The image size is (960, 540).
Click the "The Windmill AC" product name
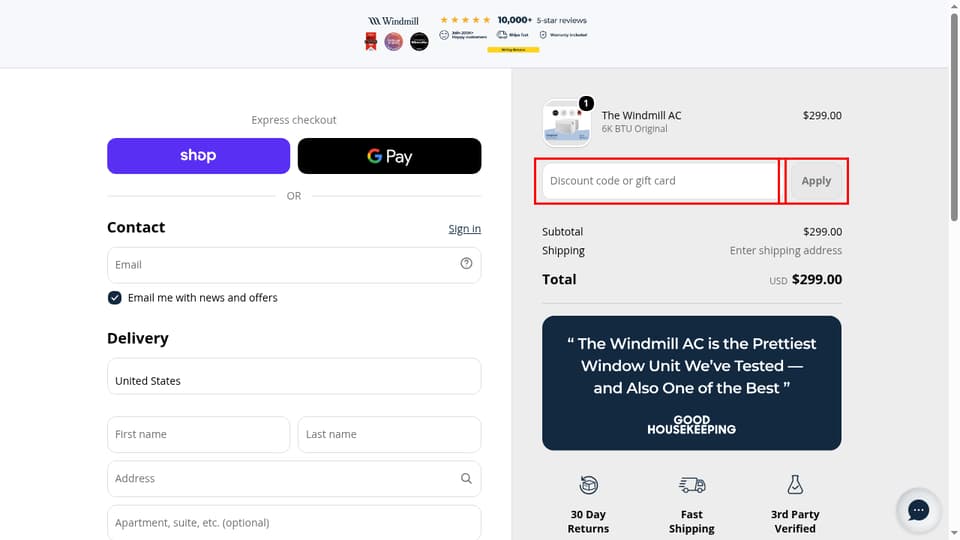[641, 115]
